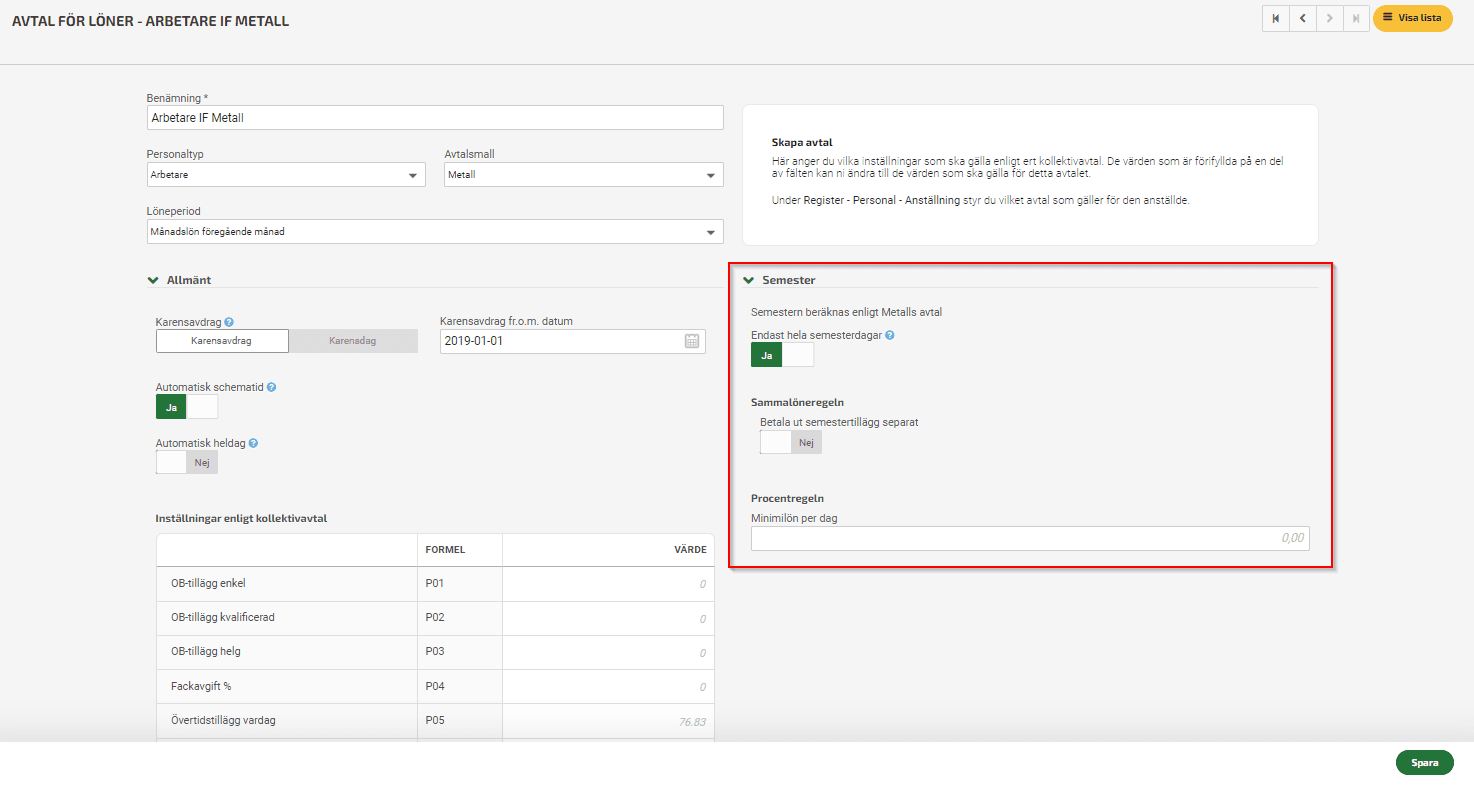The image size is (1474, 789).
Task: Select the Karensavdrag option
Action: pyautogui.click(x=222, y=341)
